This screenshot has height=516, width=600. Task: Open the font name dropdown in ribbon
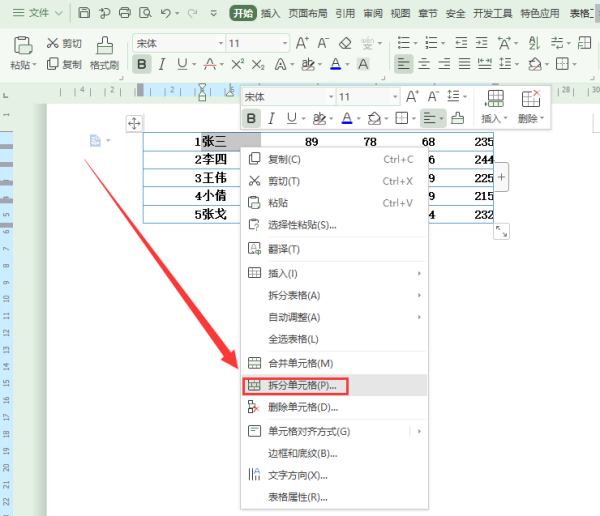pyautogui.click(x=221, y=43)
